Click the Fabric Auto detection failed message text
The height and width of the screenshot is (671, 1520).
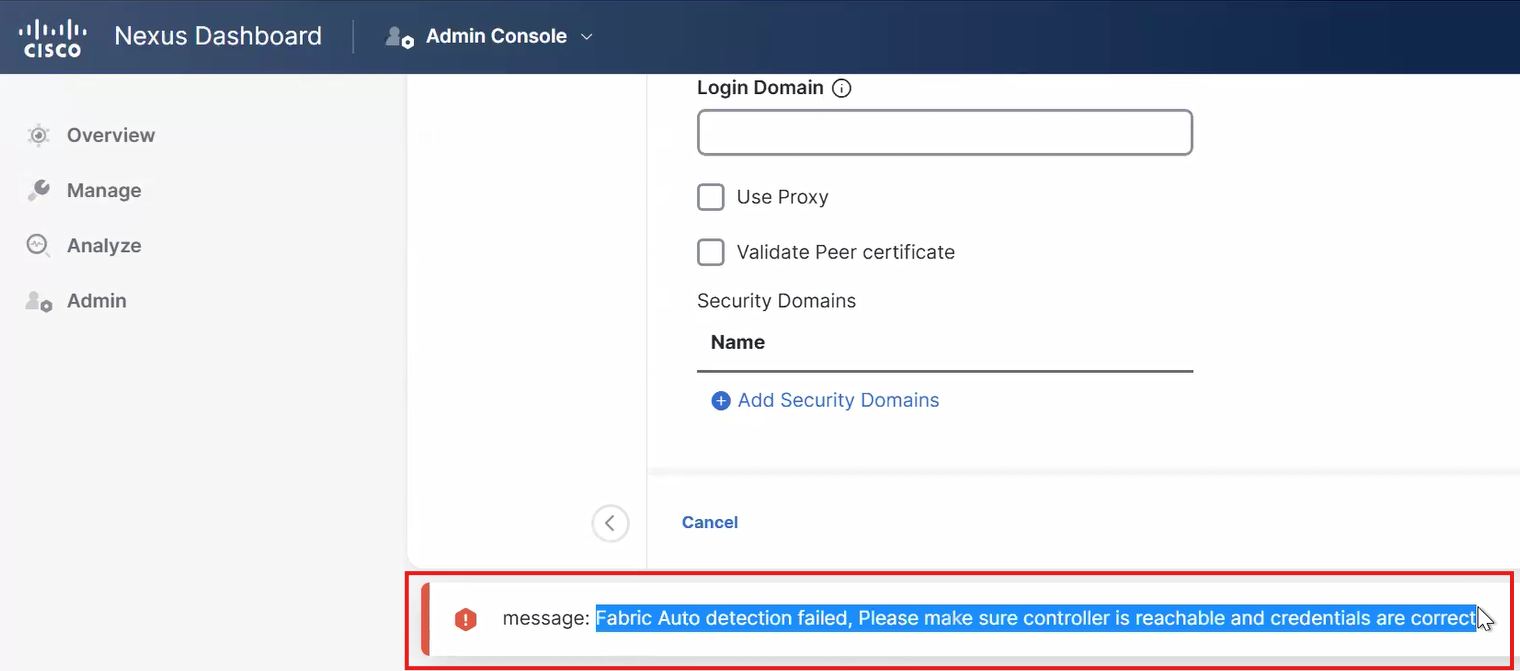click(x=1036, y=618)
